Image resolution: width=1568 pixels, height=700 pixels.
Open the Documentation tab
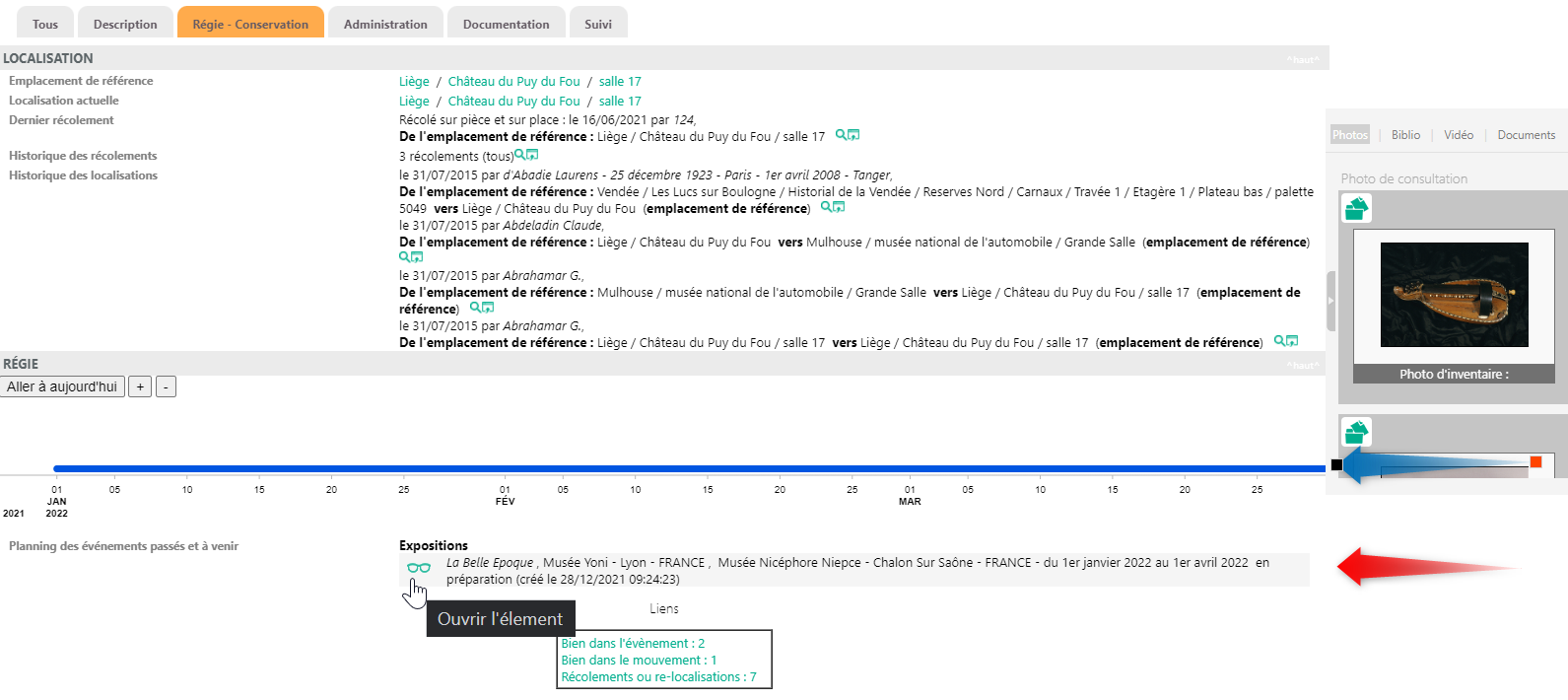(506, 24)
